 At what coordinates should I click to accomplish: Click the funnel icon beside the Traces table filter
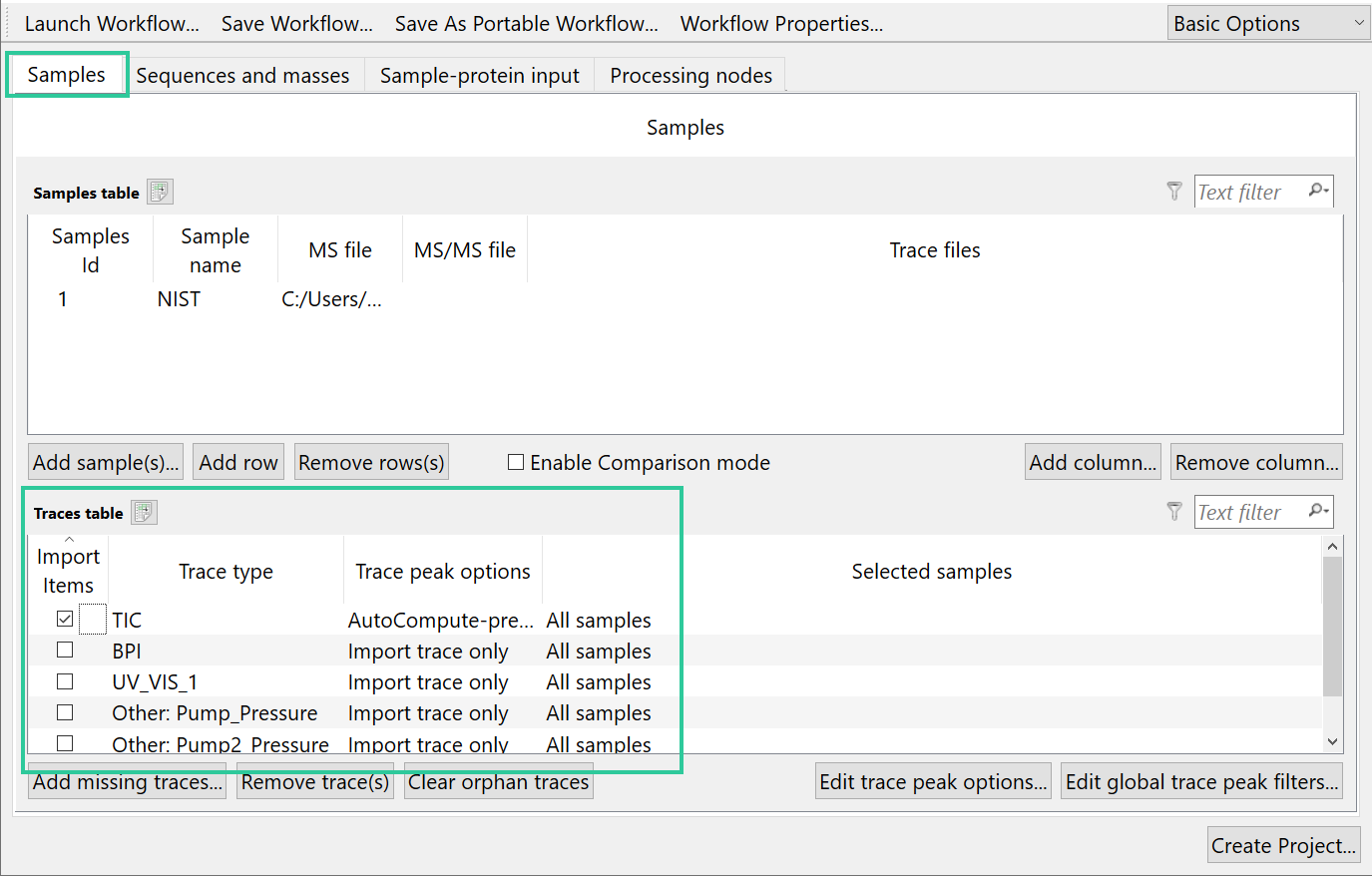pos(1174,512)
